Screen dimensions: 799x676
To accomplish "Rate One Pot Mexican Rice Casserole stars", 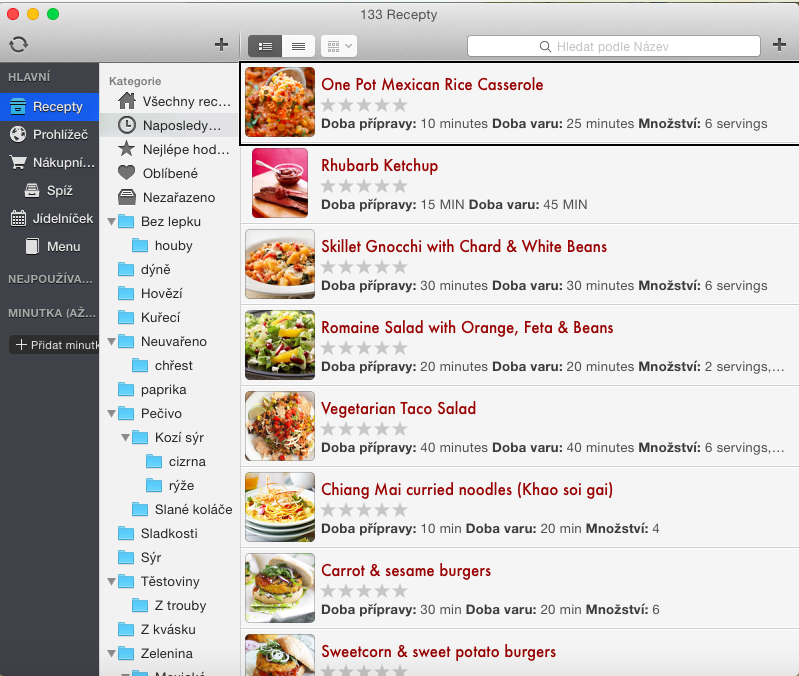I will click(364, 105).
